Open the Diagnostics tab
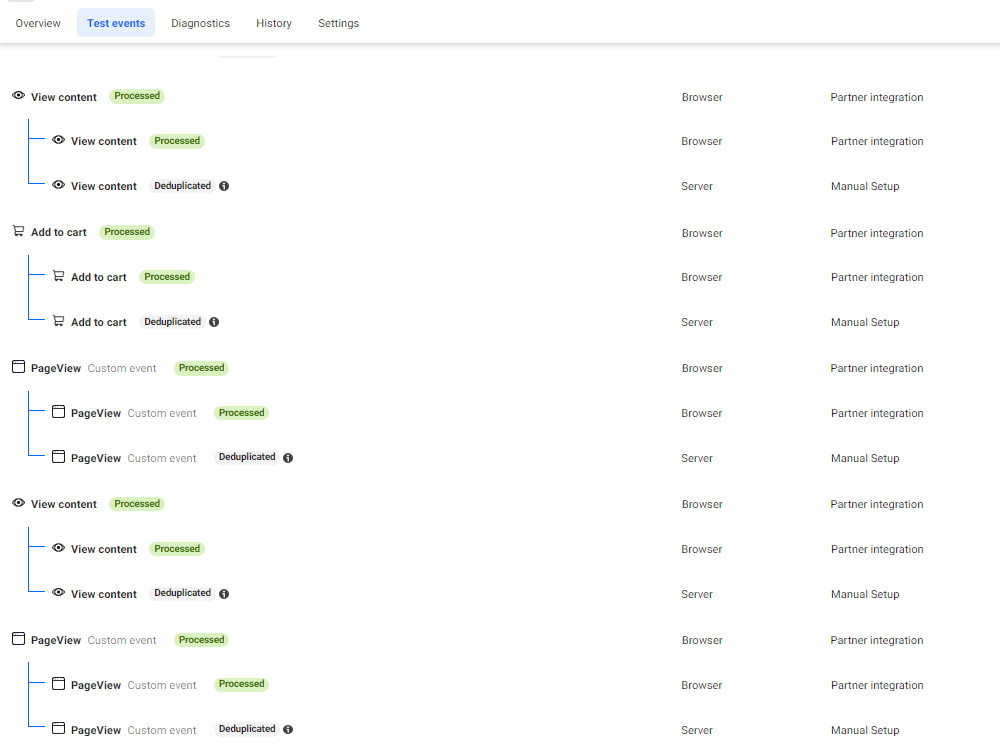Image resolution: width=1000 pixels, height=750 pixels. tap(200, 22)
